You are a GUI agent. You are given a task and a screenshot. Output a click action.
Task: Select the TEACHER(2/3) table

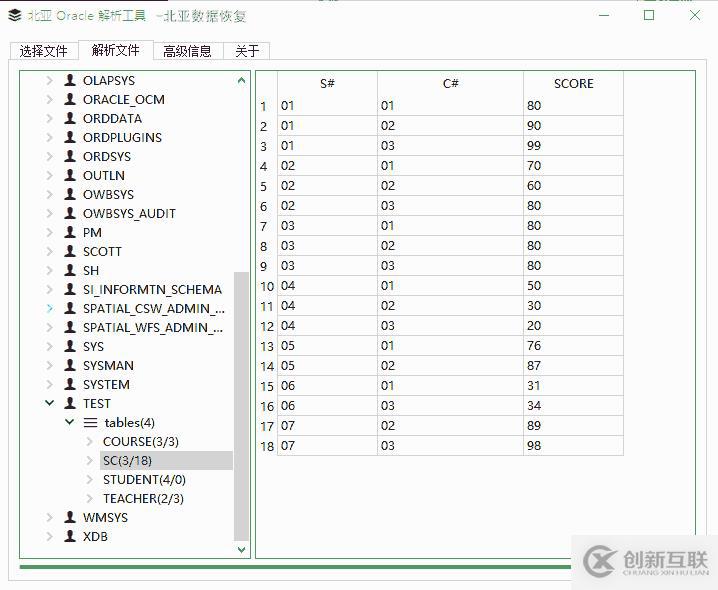coord(143,498)
